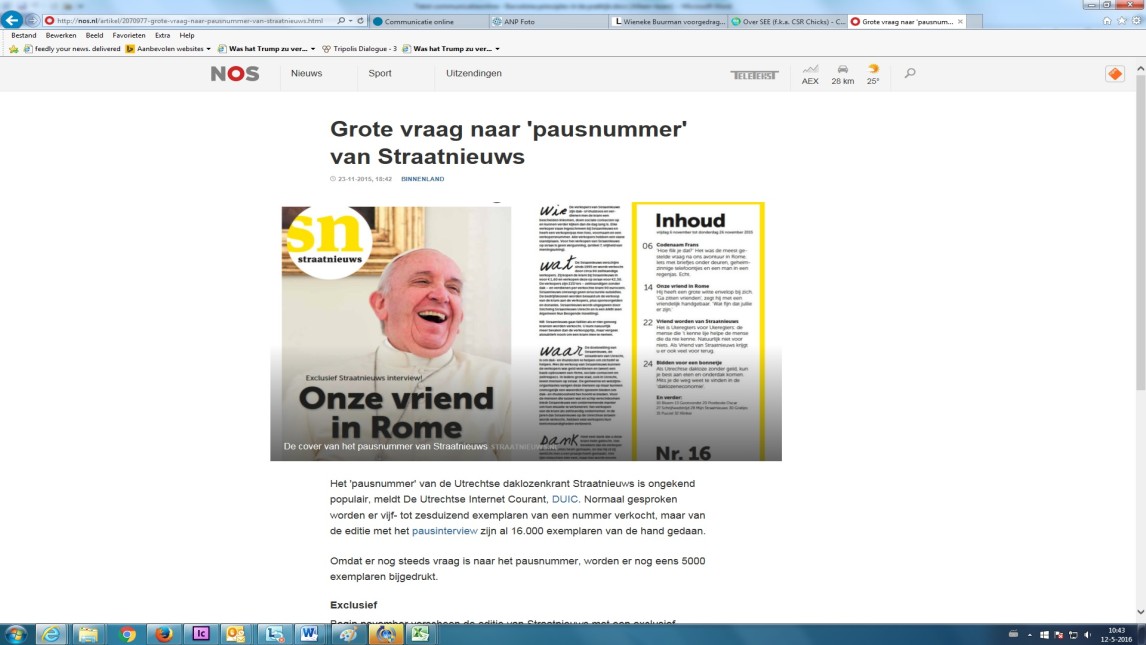
Task: Refresh the page using the reload icon
Action: (360, 21)
